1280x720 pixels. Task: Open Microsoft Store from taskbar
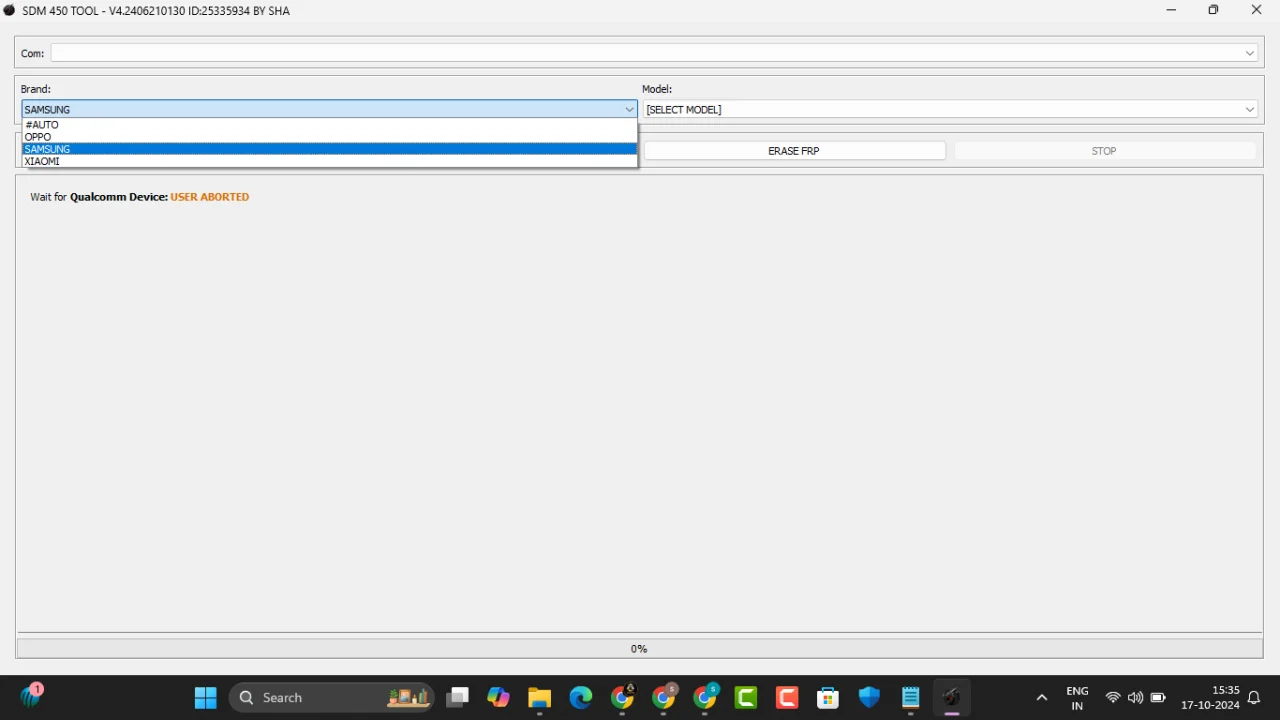coord(828,697)
